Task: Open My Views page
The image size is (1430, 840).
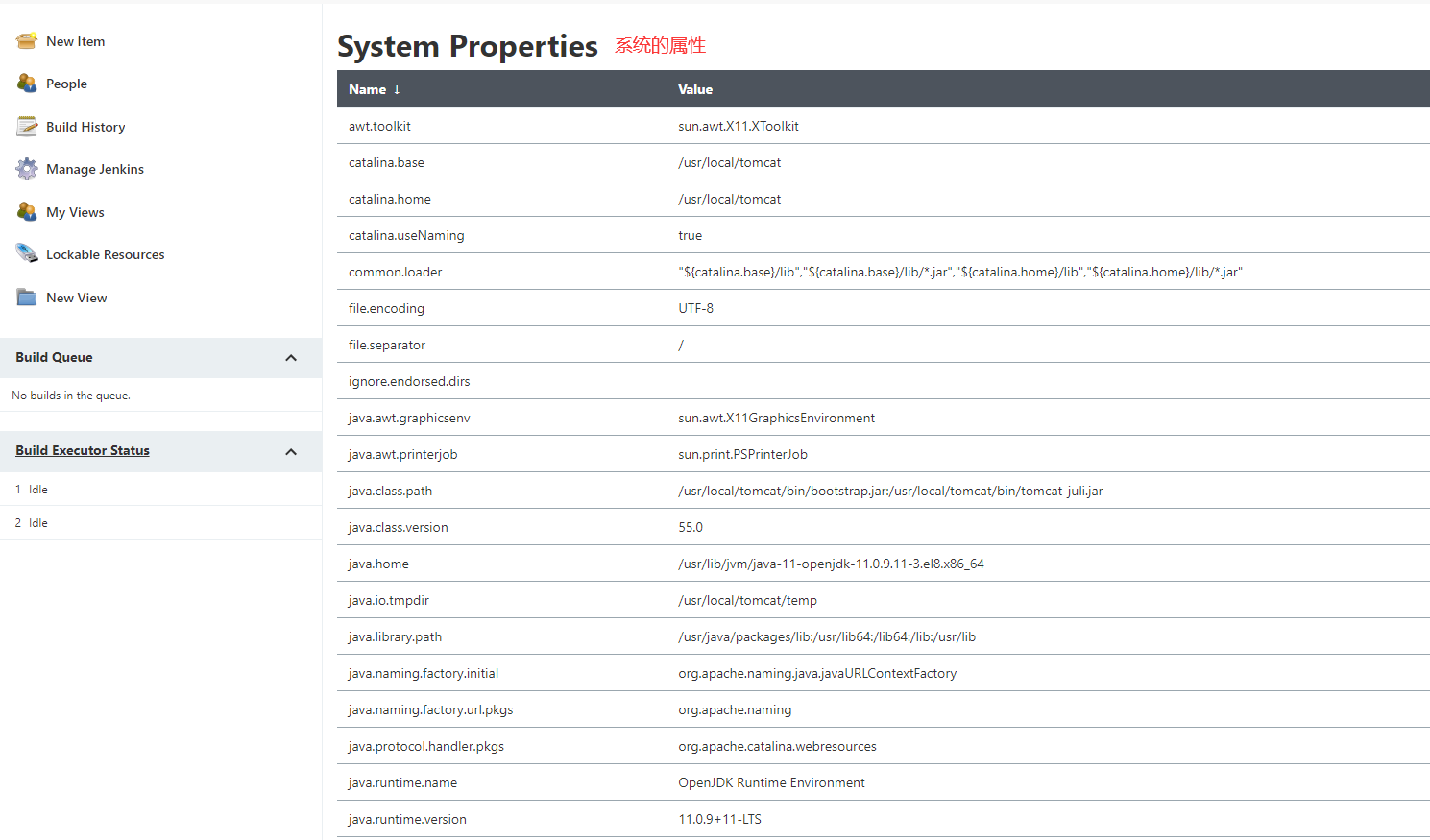Action: [x=75, y=212]
